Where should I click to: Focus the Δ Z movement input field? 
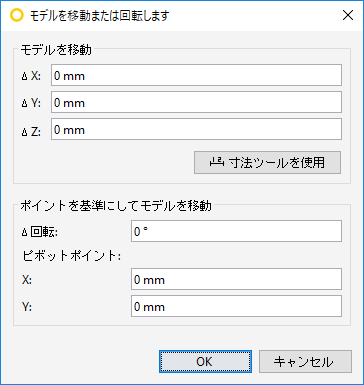[x=196, y=129]
